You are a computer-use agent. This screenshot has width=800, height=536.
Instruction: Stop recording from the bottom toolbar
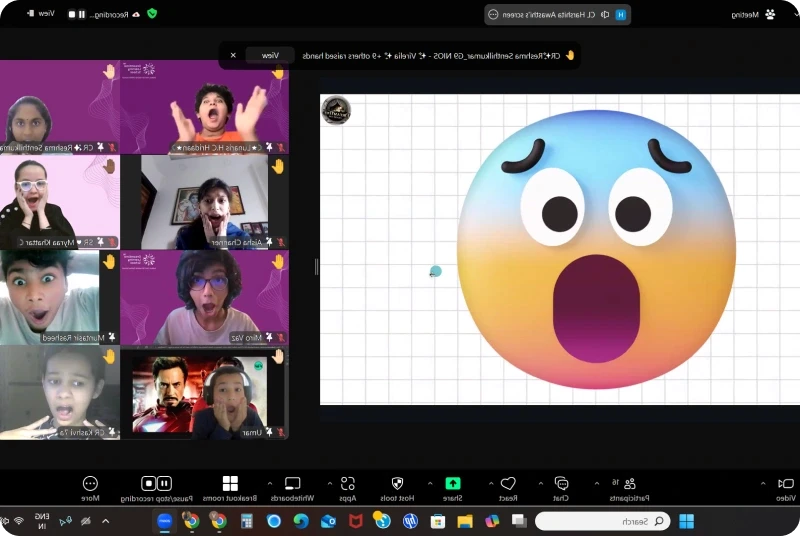coord(148,484)
